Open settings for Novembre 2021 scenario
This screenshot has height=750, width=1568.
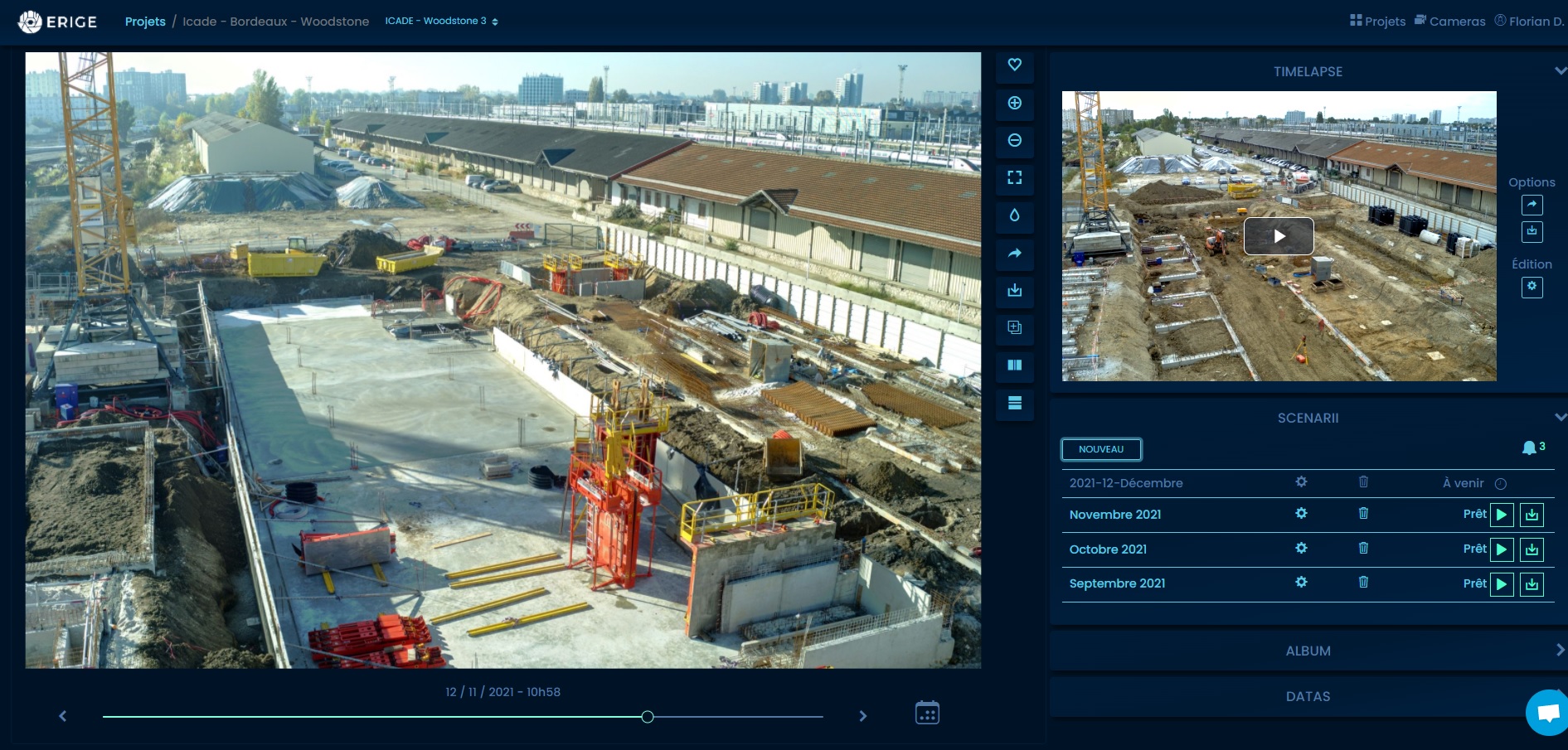coord(1301,514)
